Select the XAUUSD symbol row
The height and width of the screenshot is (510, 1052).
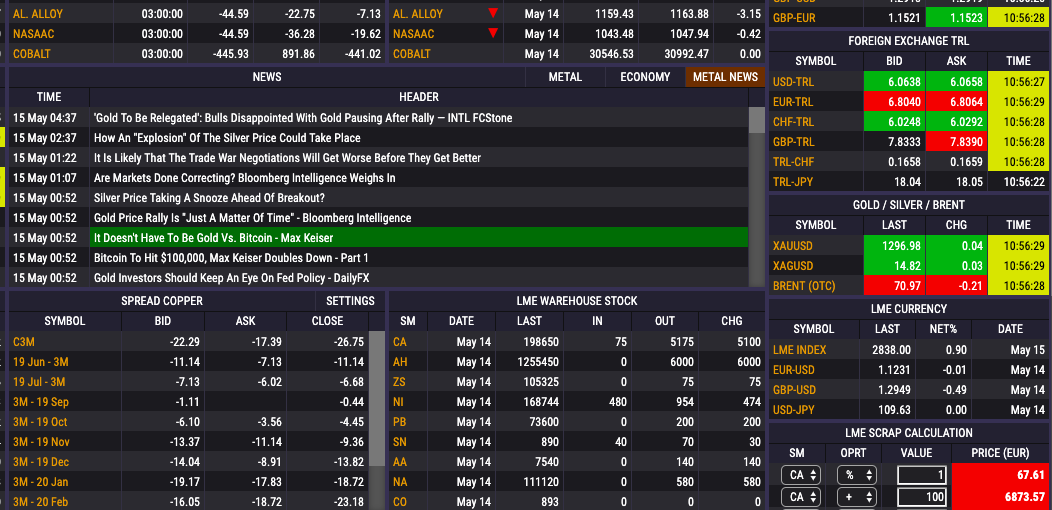(793, 246)
